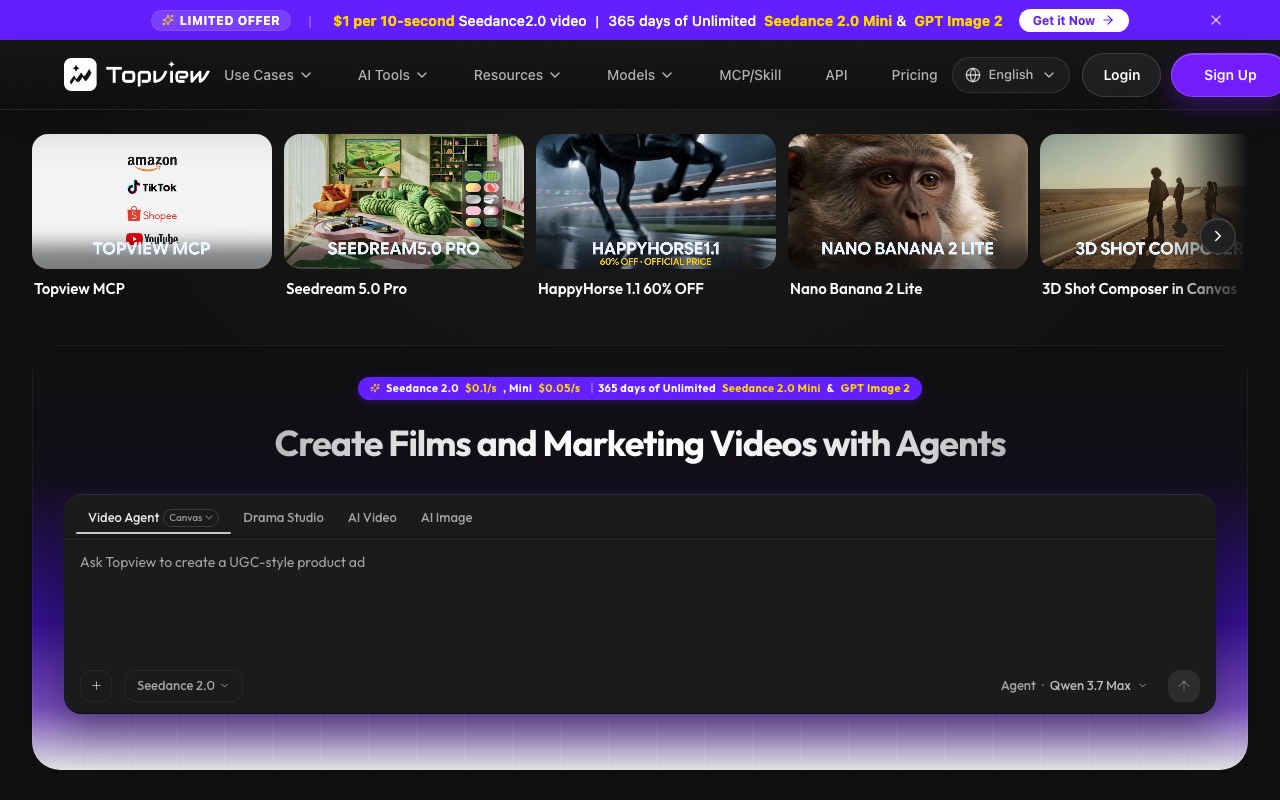Open the API link
Viewport: 1280px width, 800px height.
(836, 75)
